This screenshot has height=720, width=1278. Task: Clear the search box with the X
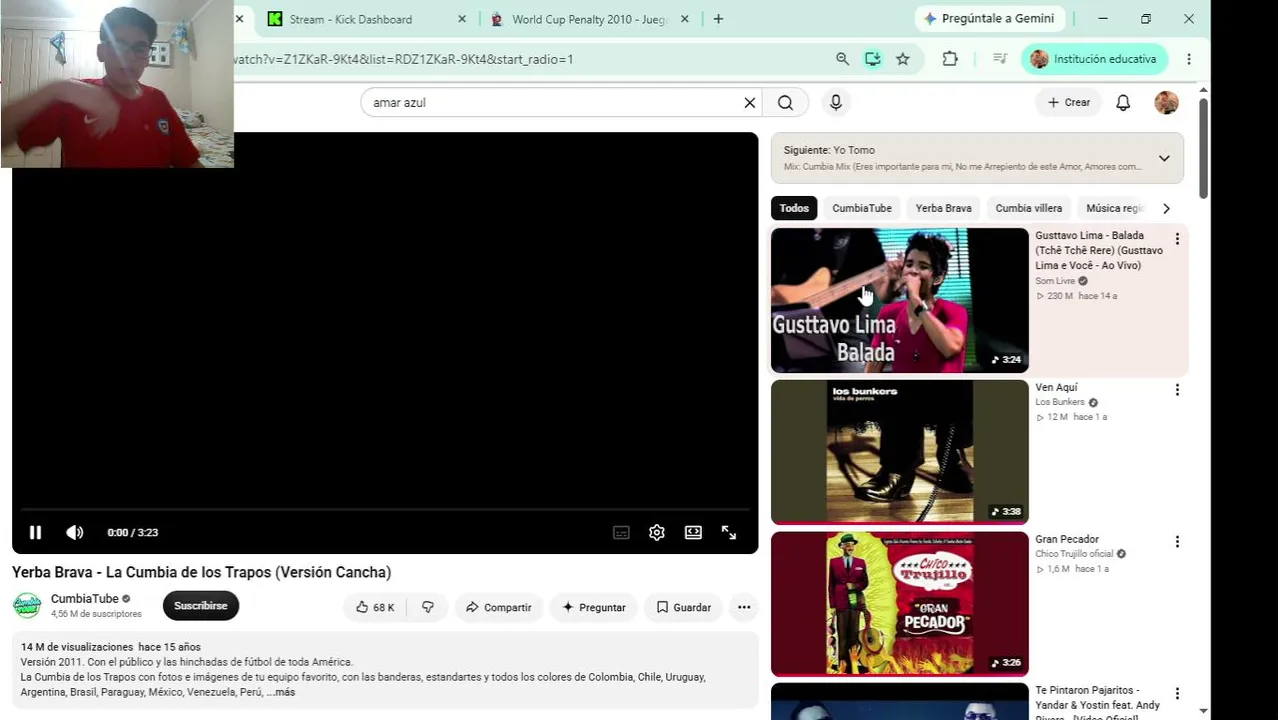[x=749, y=102]
